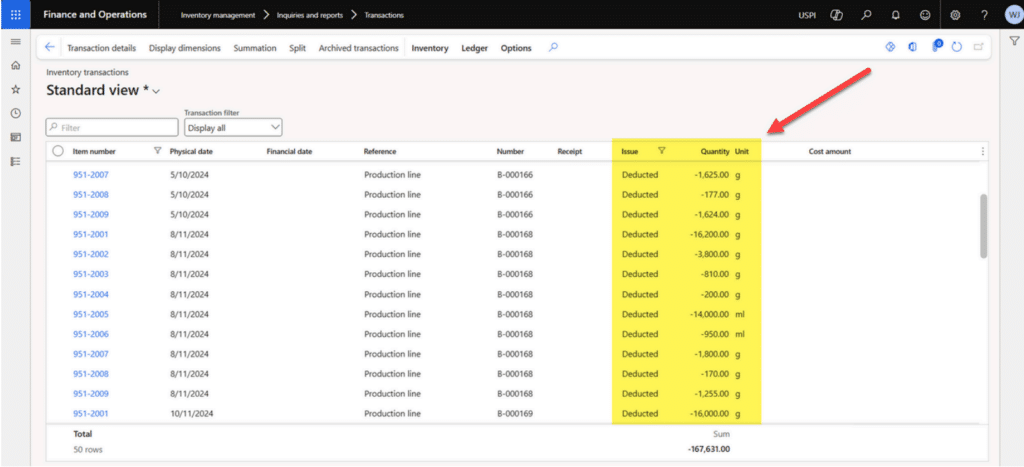Viewport: 1024px width, 467px height.
Task: Go to Home in the sidebar
Action: (16, 65)
